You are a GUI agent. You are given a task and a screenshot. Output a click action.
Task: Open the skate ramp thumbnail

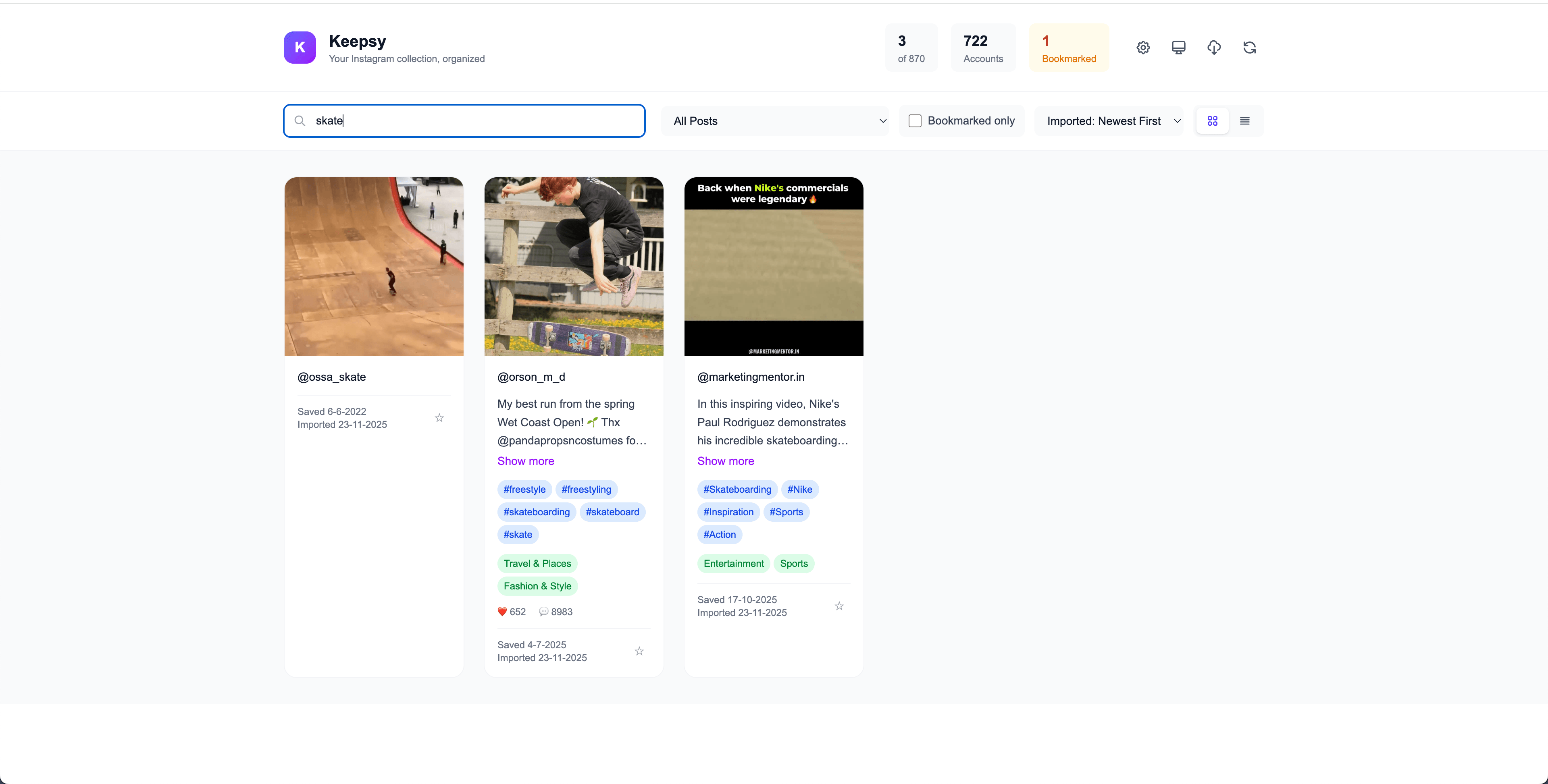pos(374,267)
